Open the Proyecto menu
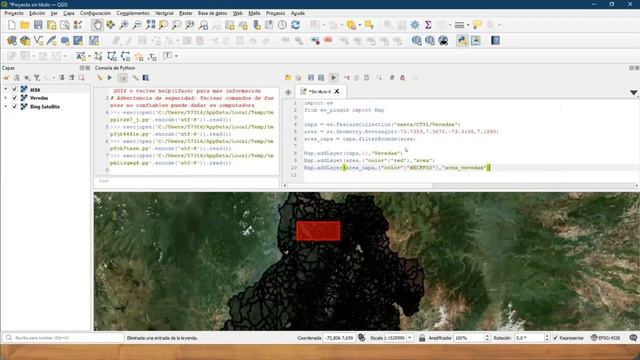Image resolution: width=640 pixels, height=360 pixels. click(14, 13)
